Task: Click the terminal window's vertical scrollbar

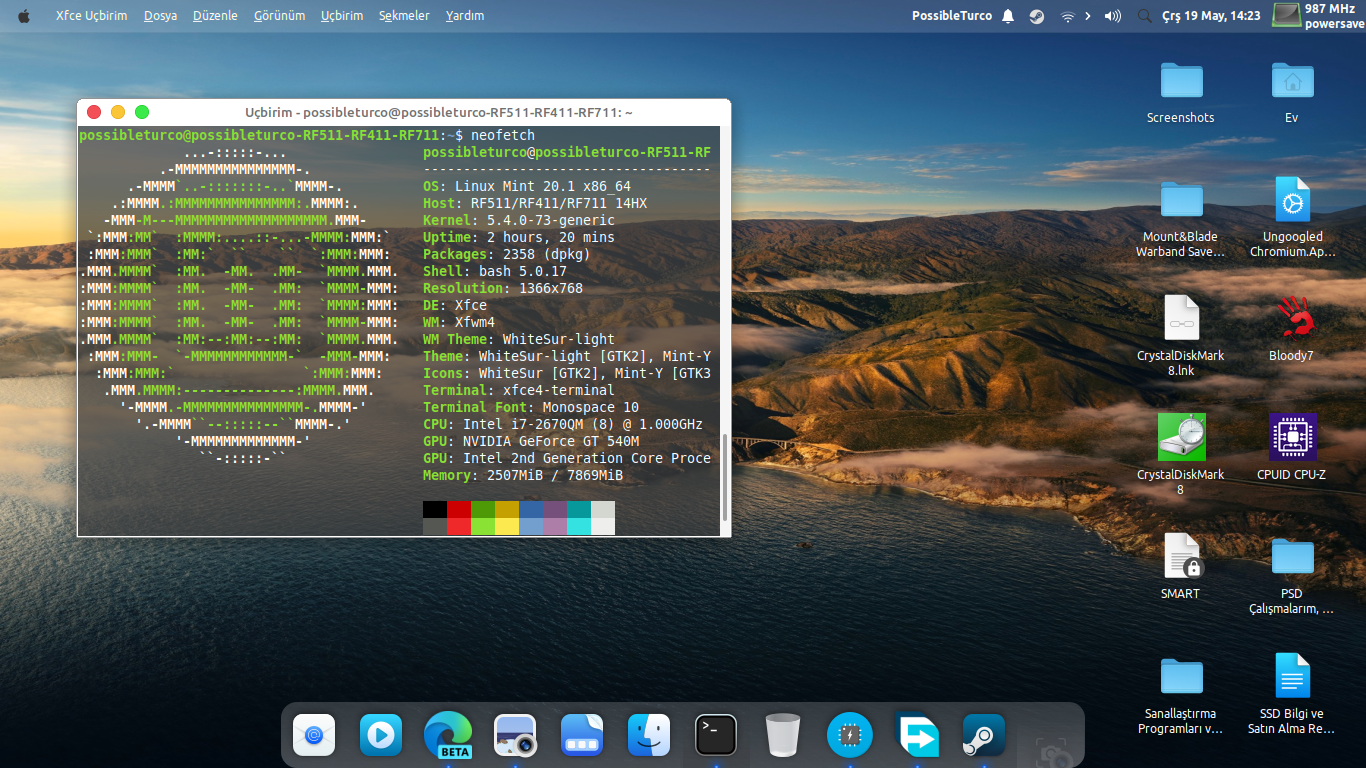Action: pos(725,476)
